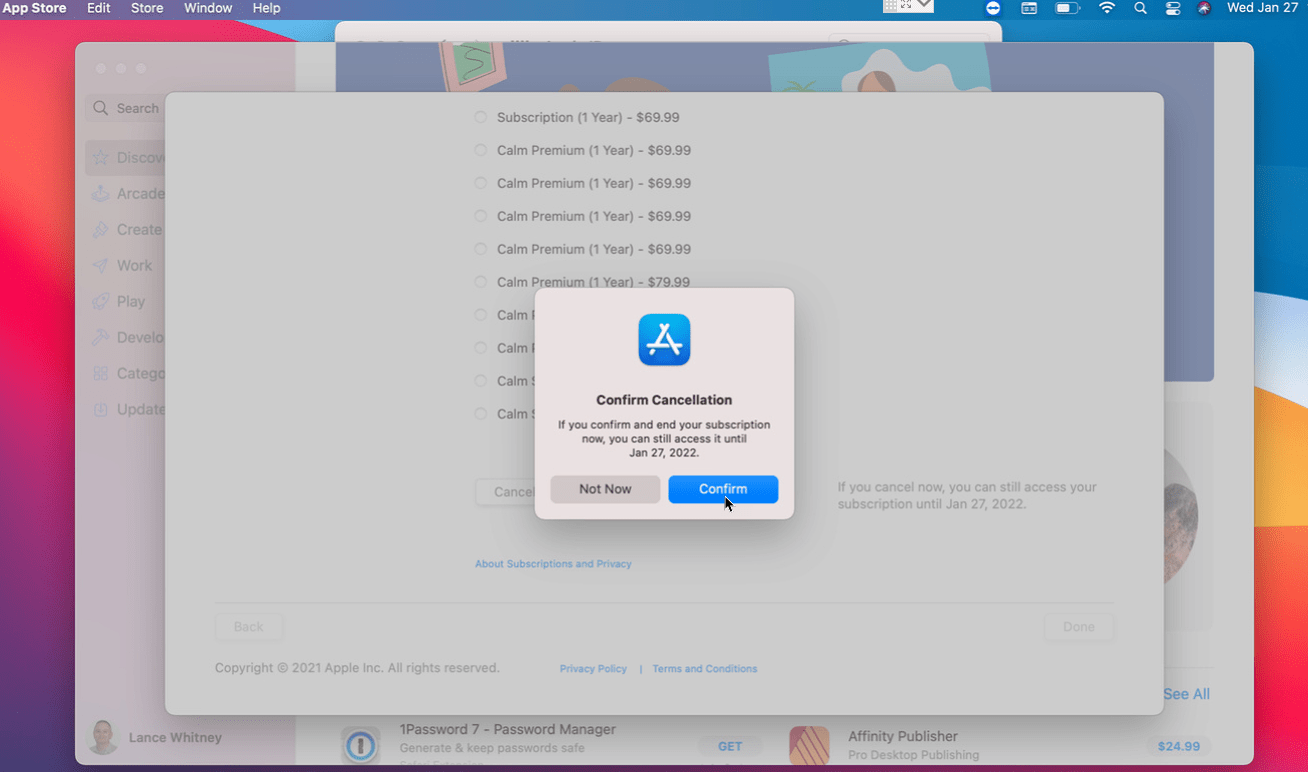
Task: Click the TeamViewer icon in menu bar
Action: coord(993,8)
